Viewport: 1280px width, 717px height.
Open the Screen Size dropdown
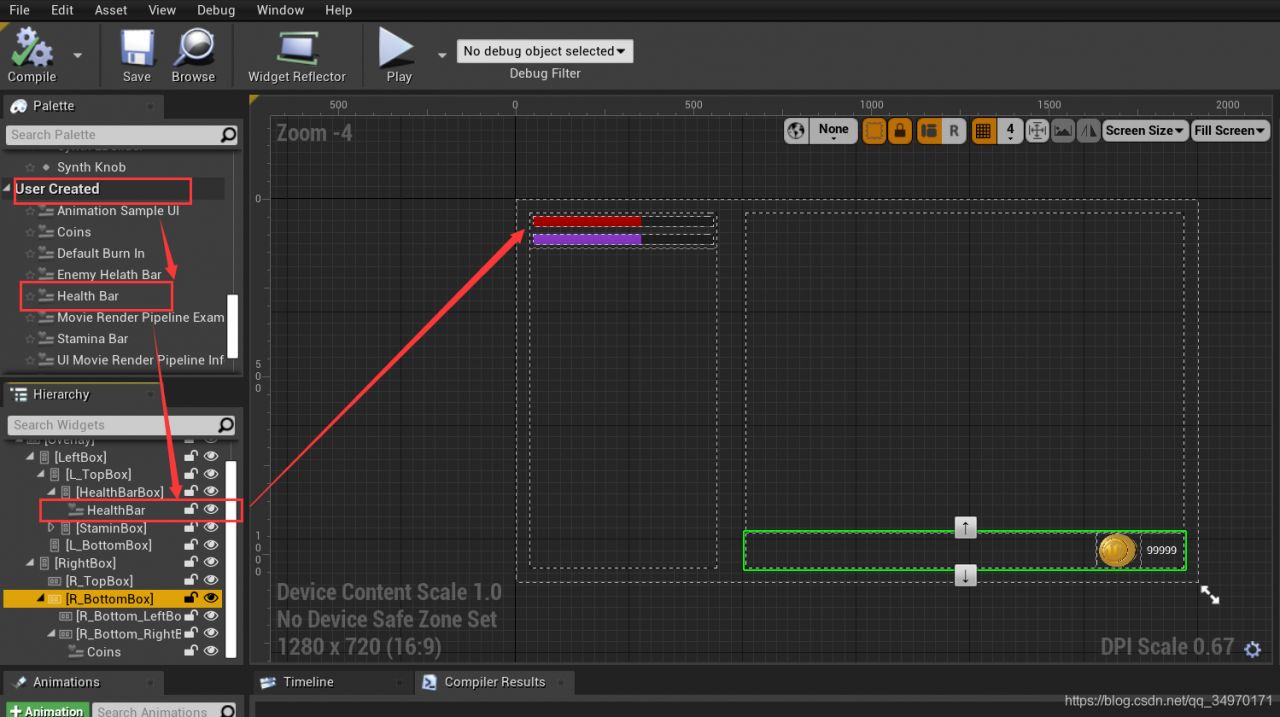[1145, 131]
